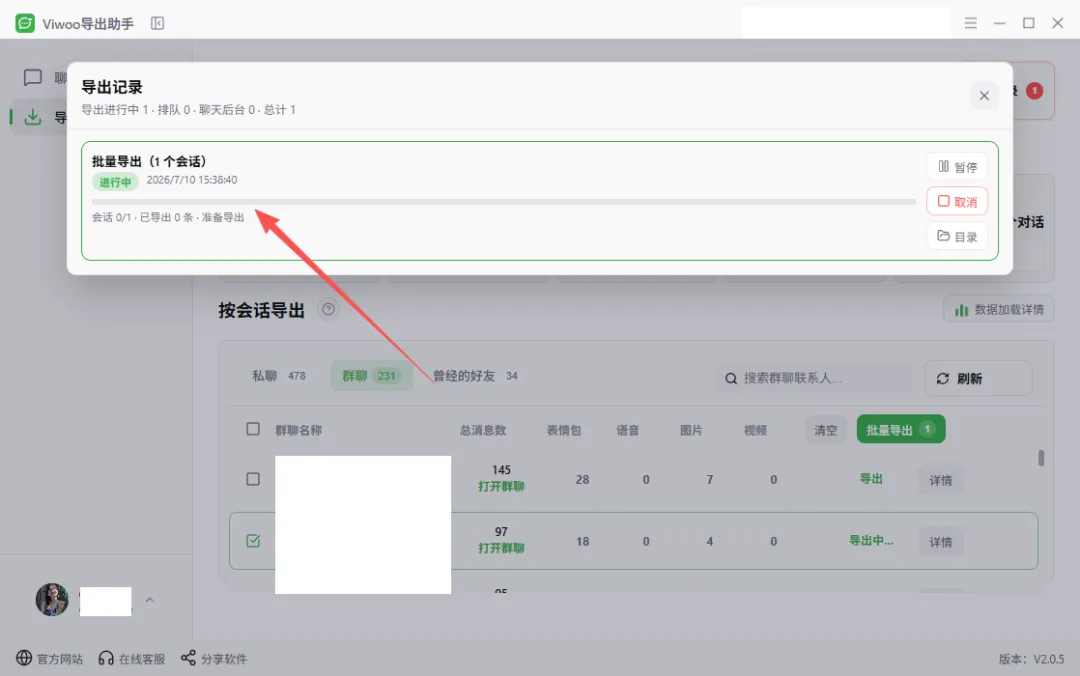Image resolution: width=1080 pixels, height=676 pixels.
Task: Click the list vertical scrollbar
Action: click(1041, 458)
